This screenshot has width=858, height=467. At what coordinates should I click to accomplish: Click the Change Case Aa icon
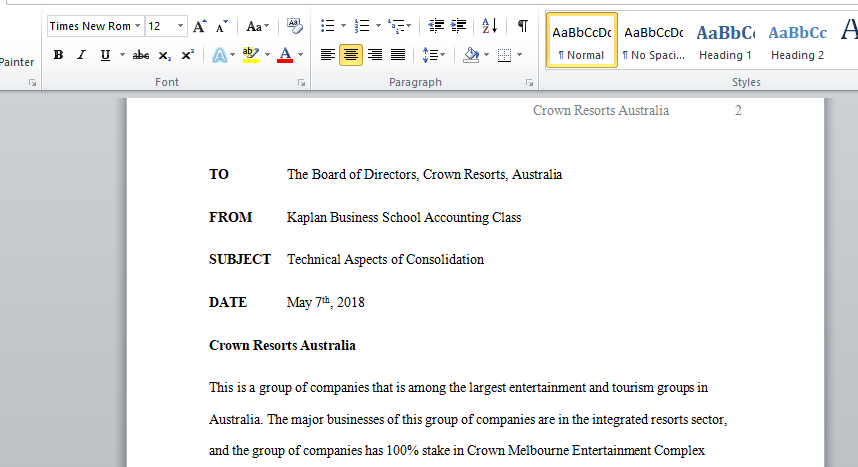pyautogui.click(x=254, y=26)
